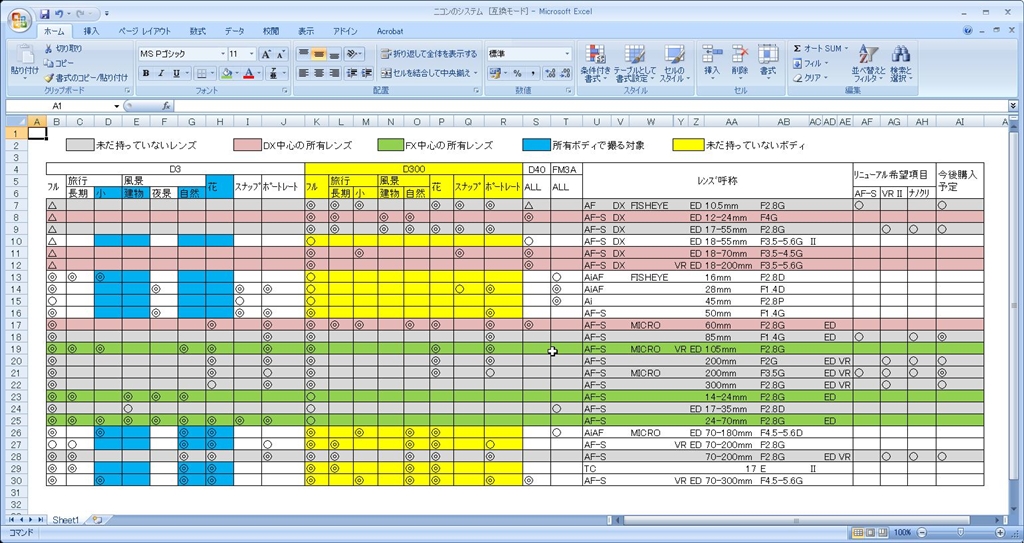Open the MS P Gothic font dropdown

(222, 54)
